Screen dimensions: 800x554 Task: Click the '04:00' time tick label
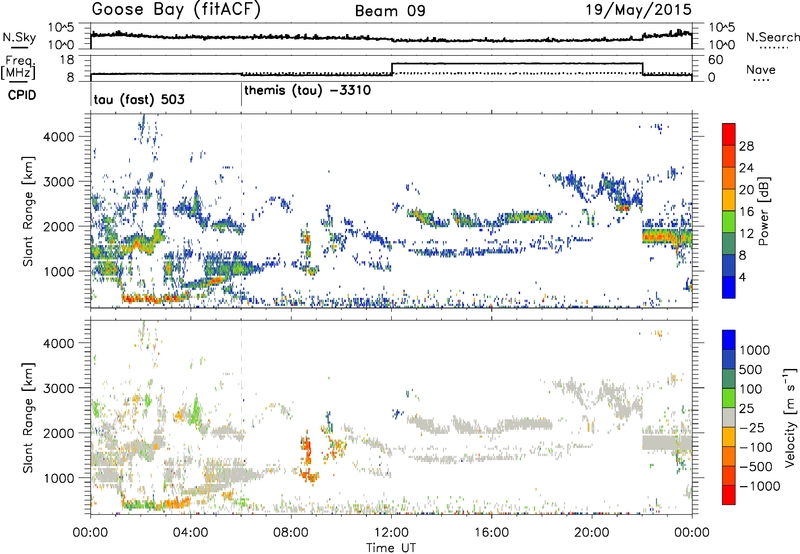pos(190,533)
